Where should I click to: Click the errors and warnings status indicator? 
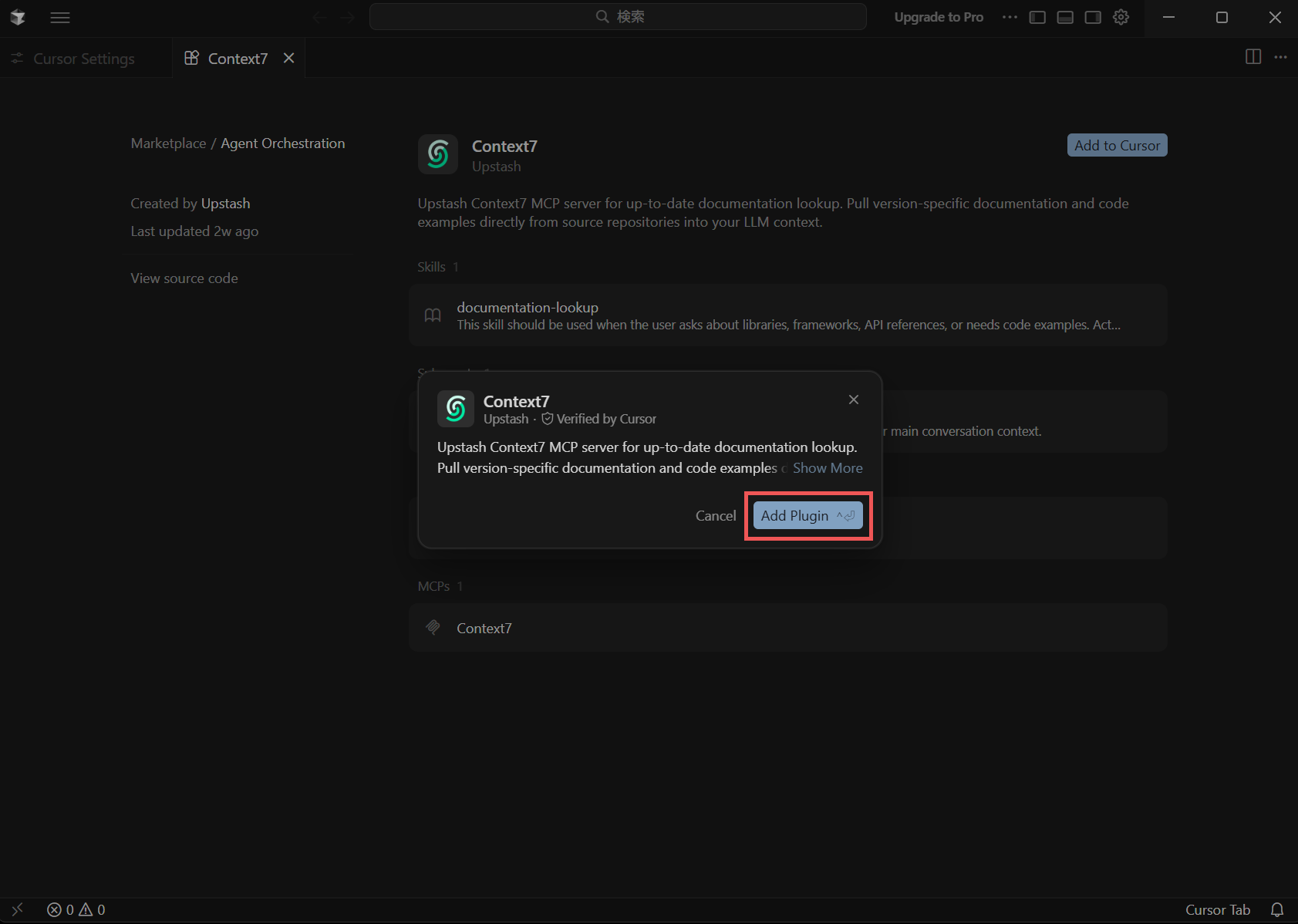tap(76, 910)
